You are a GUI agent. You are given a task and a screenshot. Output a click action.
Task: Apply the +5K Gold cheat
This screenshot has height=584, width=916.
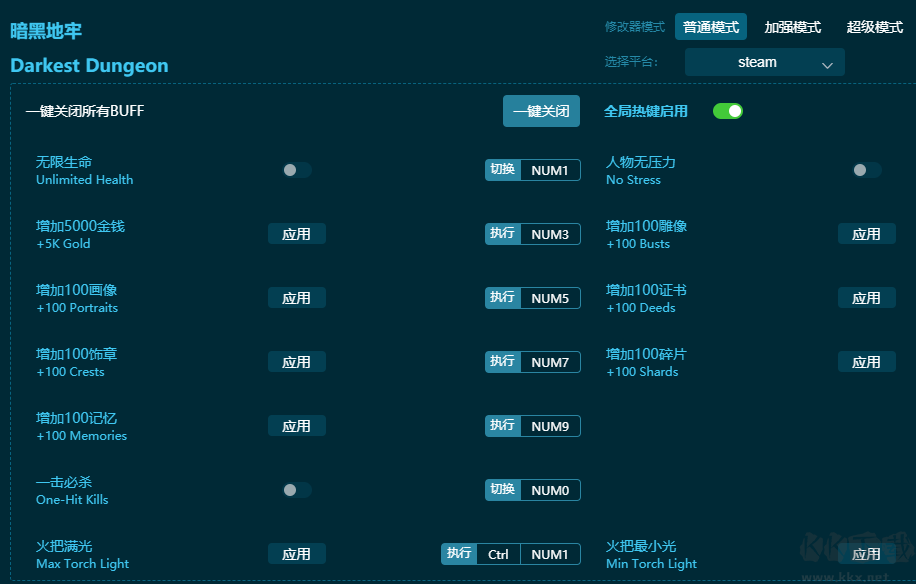click(296, 233)
